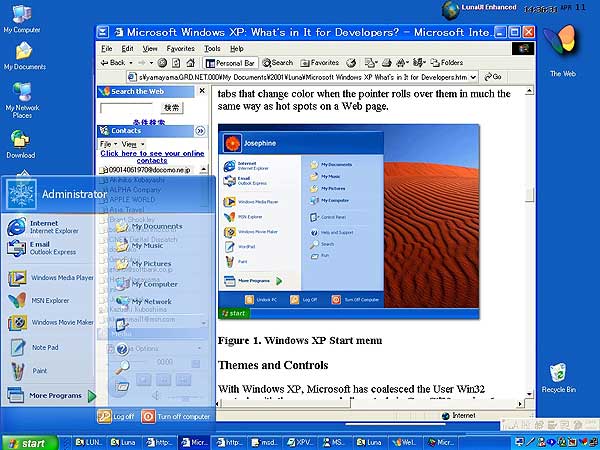Click the magnifier Search icon in Start menu
This screenshot has width=600, height=450.
pos(122,367)
